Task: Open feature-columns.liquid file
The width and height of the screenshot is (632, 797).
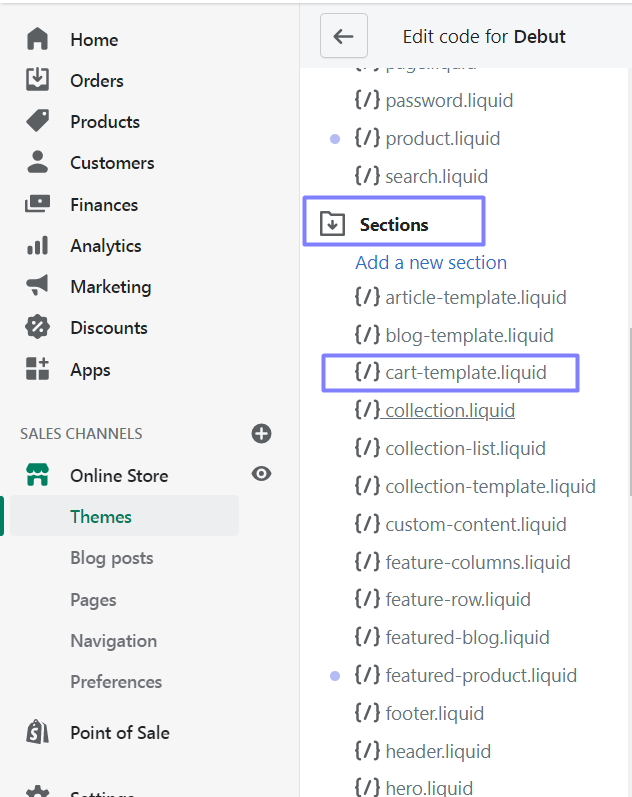Action: (x=477, y=563)
